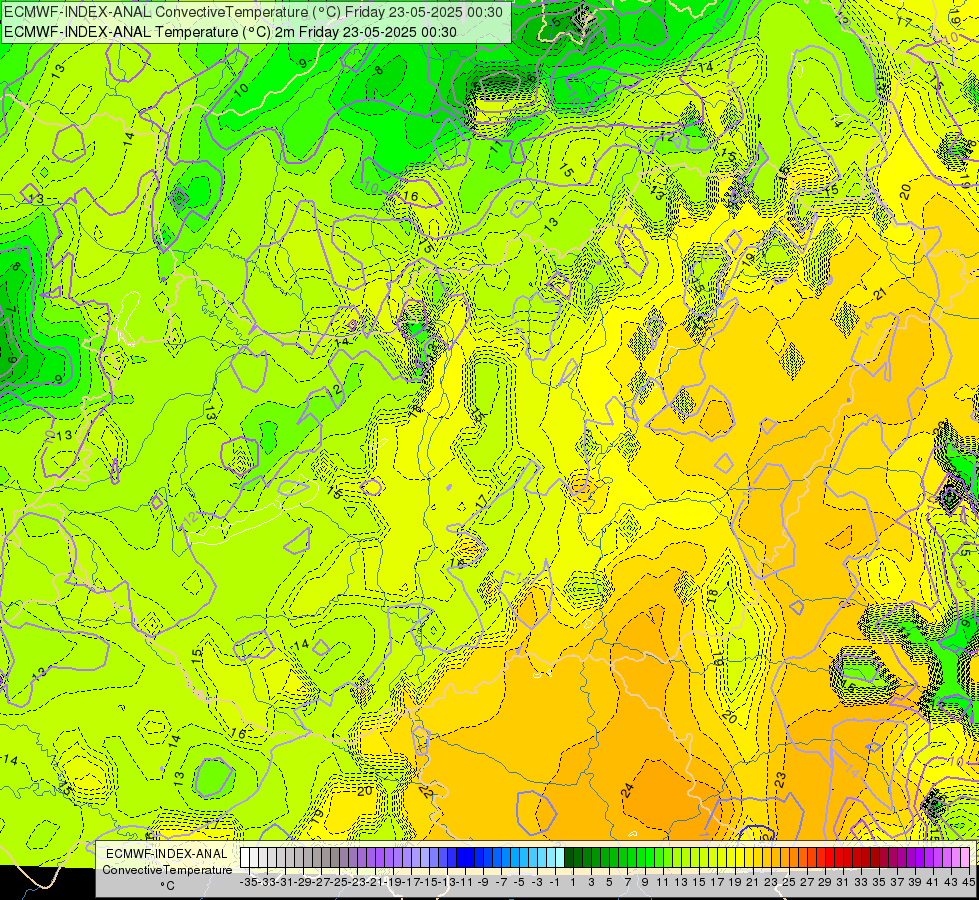Click the ConvectiveTemperature label in the legend box

coord(167,869)
